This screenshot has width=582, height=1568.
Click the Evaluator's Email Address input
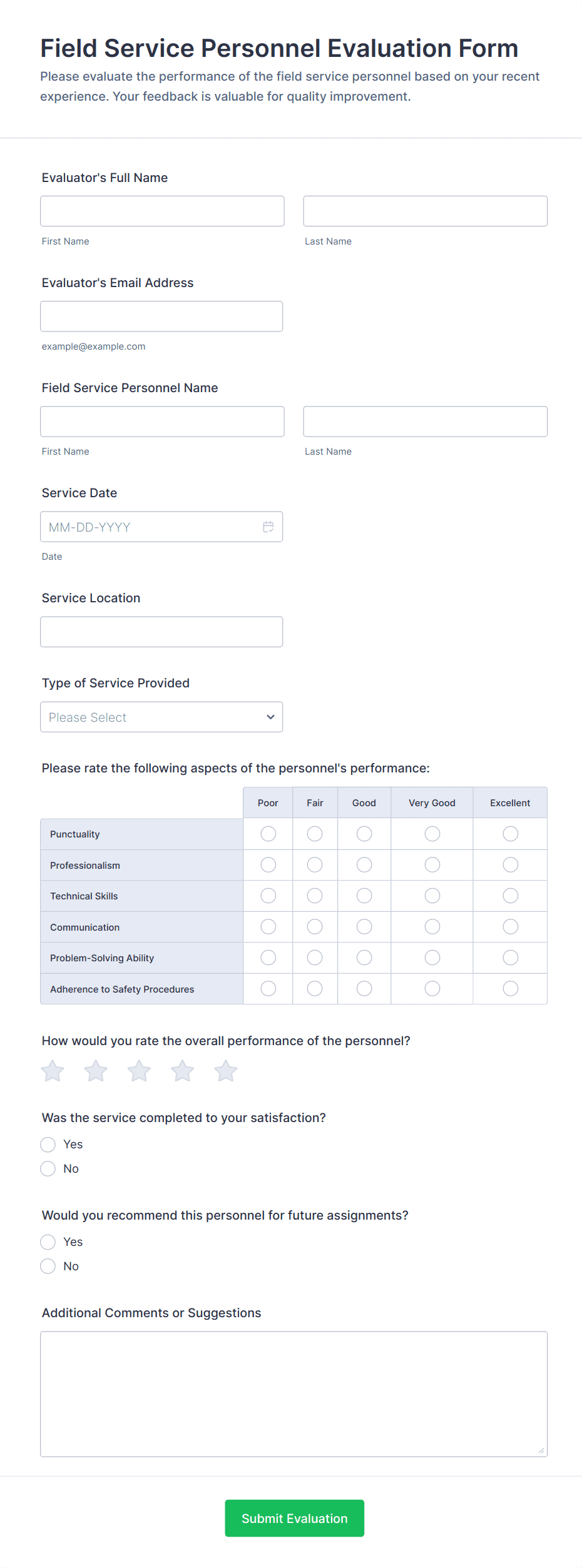[x=161, y=316]
